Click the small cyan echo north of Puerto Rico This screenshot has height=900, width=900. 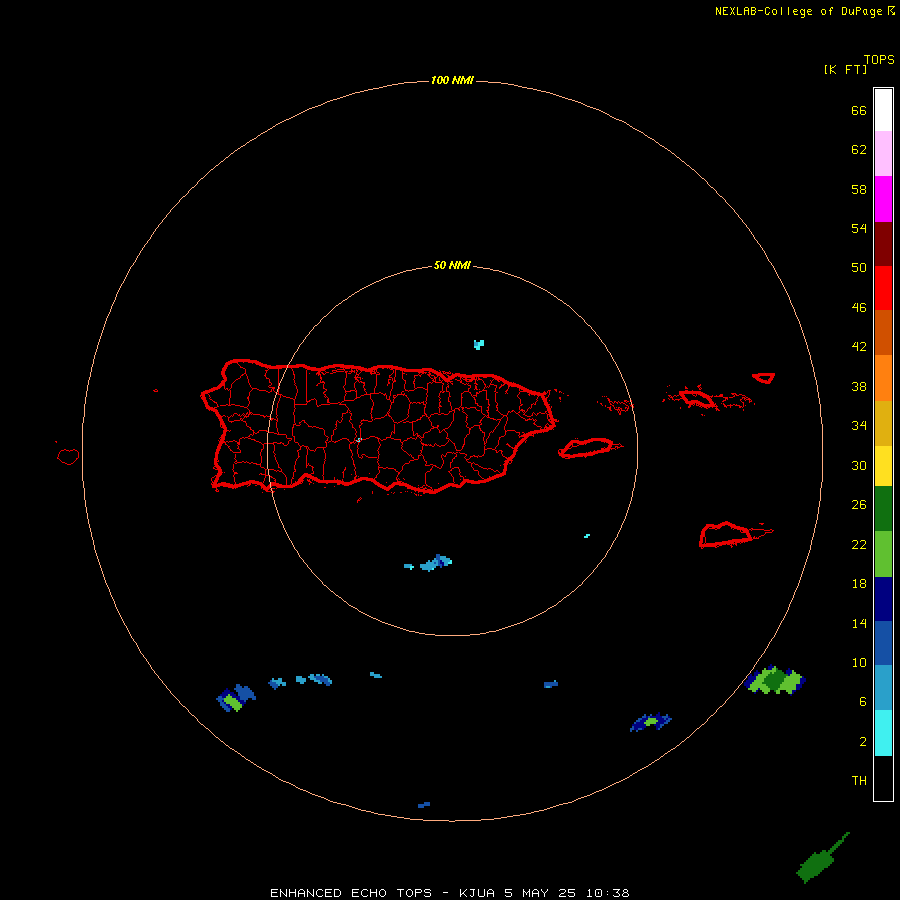(x=479, y=344)
